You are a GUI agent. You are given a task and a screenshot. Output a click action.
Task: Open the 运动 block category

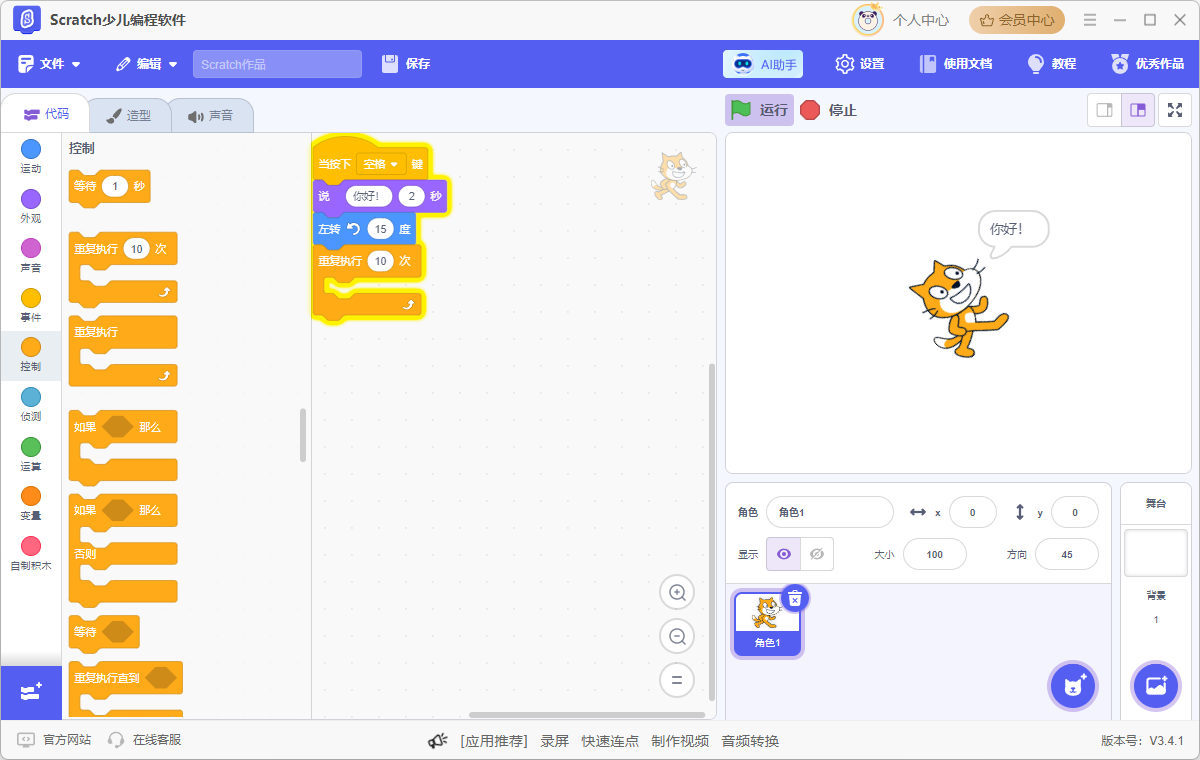pyautogui.click(x=31, y=157)
